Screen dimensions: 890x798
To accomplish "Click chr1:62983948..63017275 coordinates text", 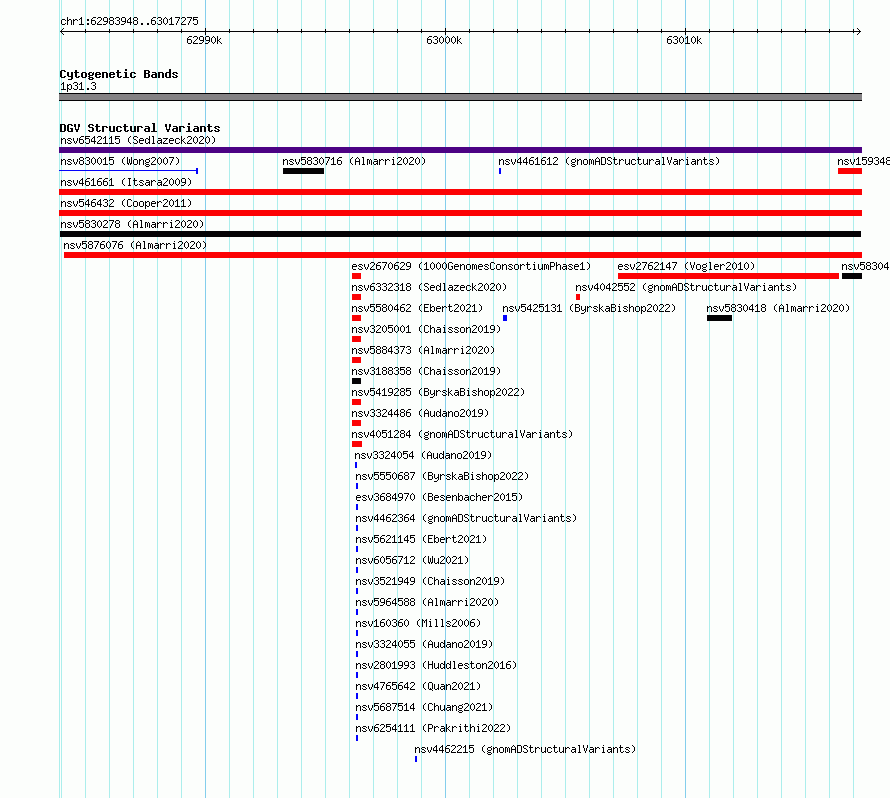I will coord(129,21).
